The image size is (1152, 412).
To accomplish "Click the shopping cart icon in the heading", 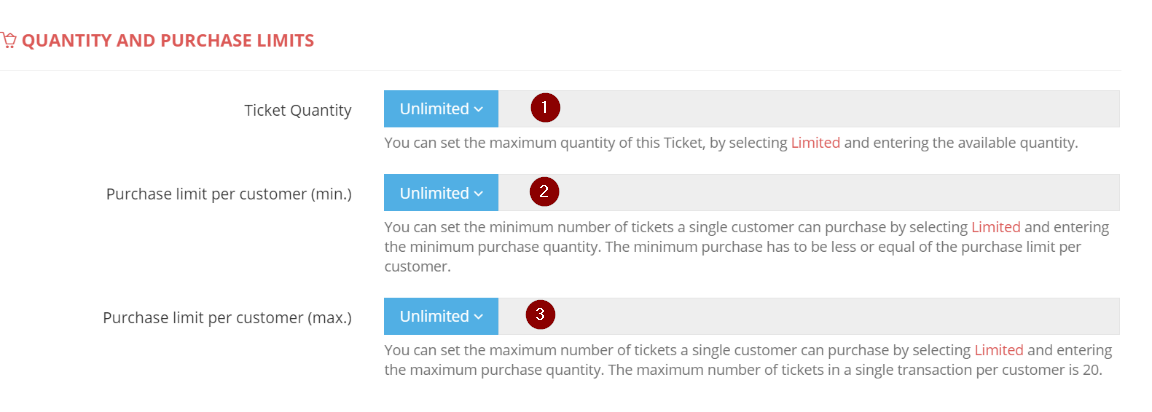I will coord(8,41).
